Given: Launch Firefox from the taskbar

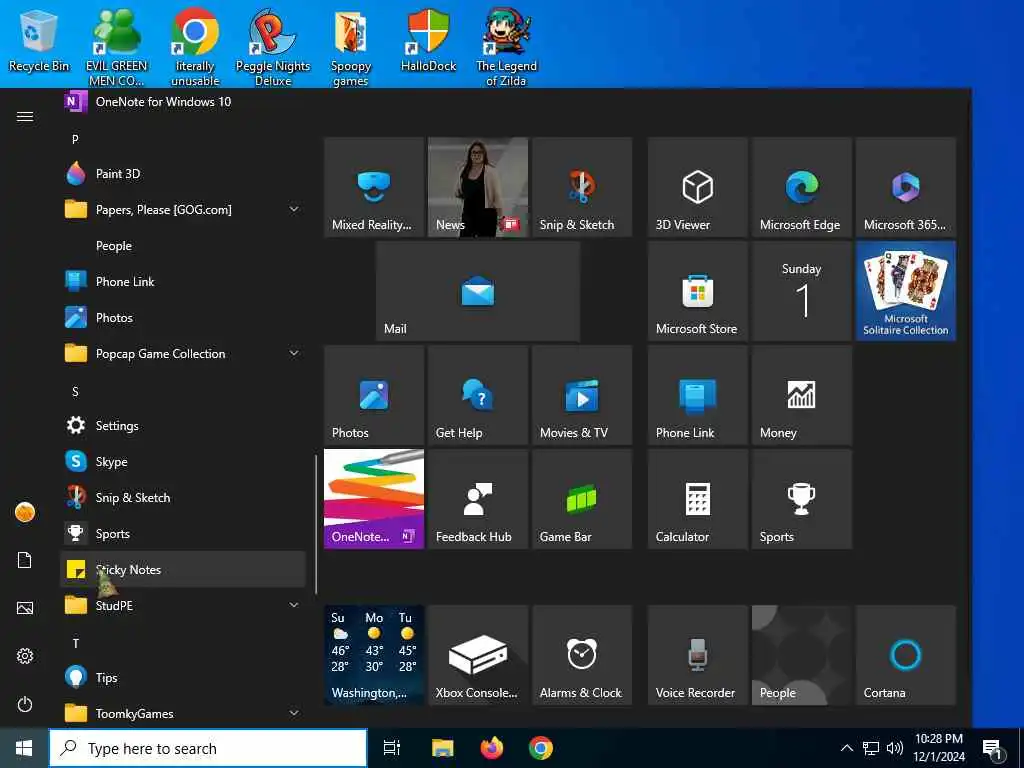Looking at the screenshot, I should click(492, 748).
